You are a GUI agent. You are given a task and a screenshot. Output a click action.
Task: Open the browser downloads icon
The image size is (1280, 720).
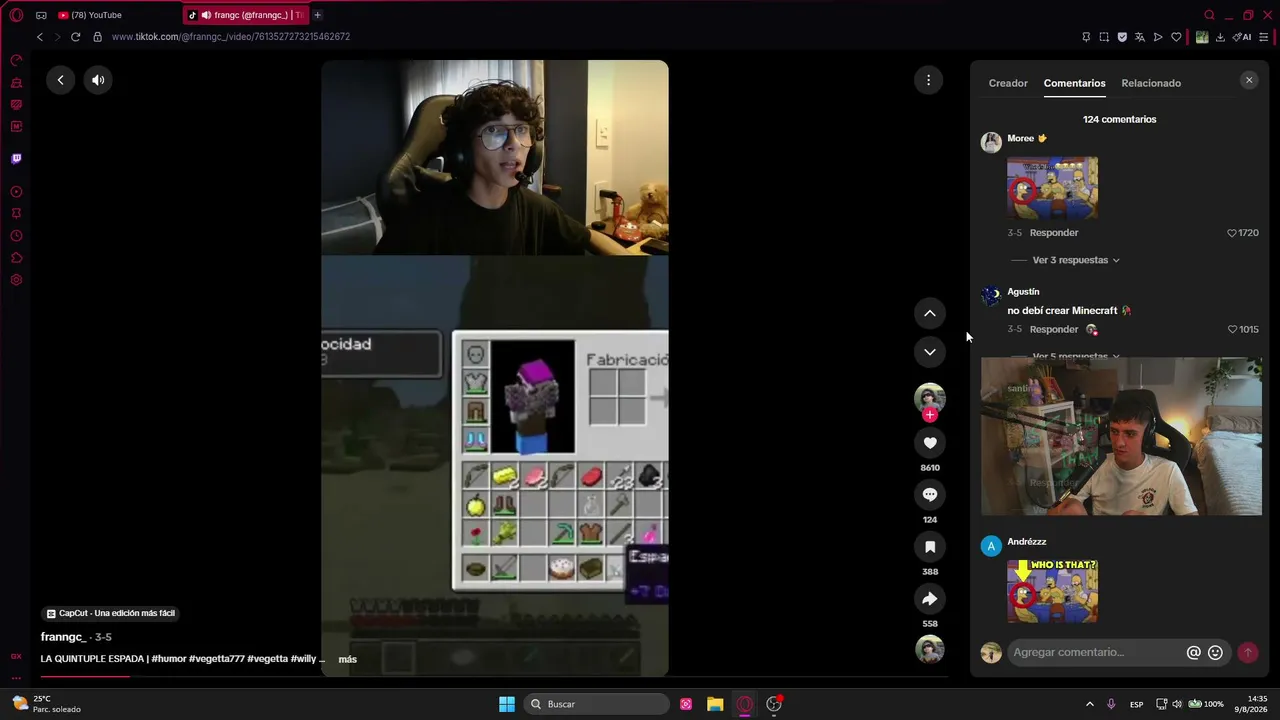coord(1220,37)
